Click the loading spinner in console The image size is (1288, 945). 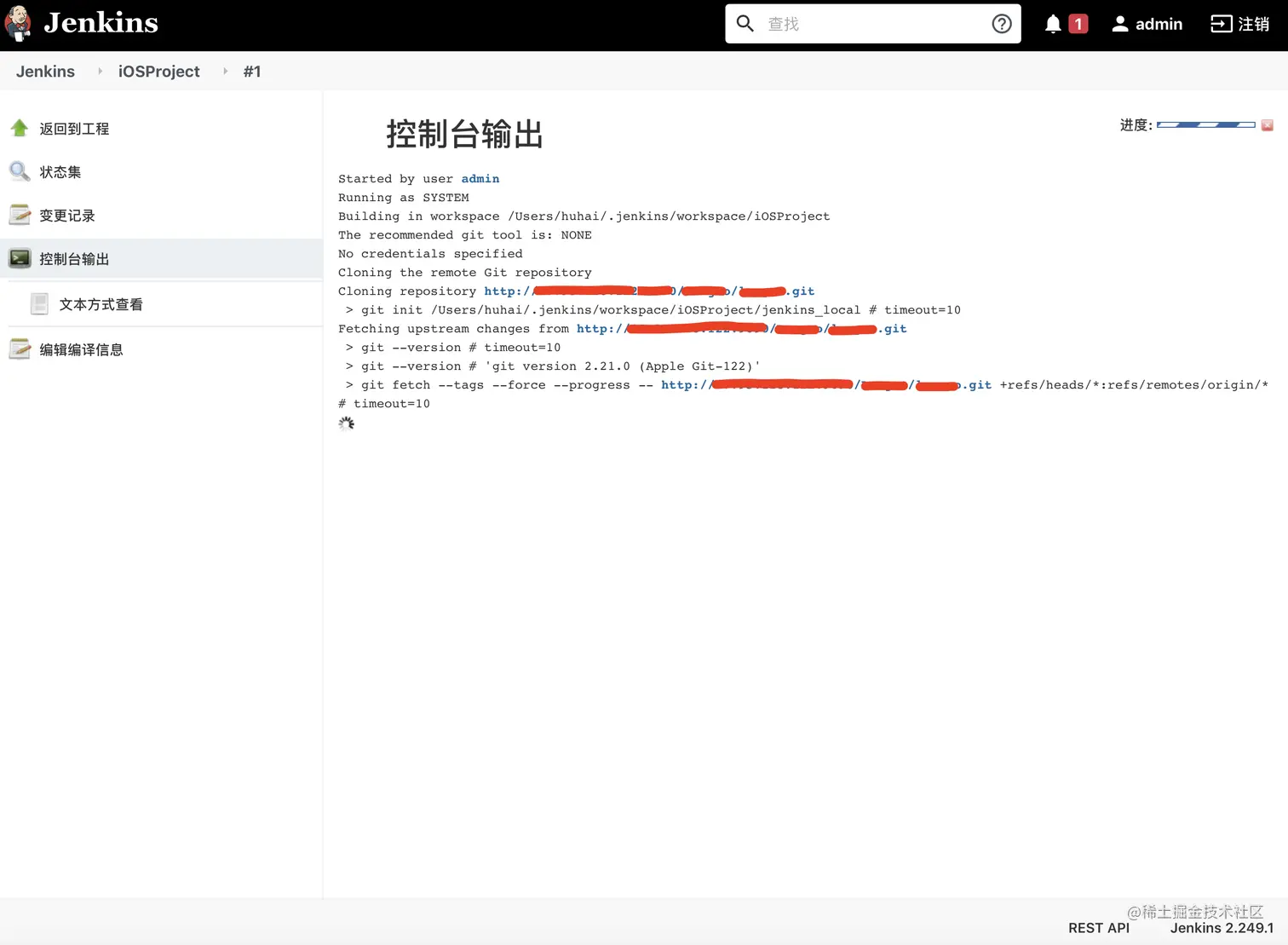coord(346,424)
